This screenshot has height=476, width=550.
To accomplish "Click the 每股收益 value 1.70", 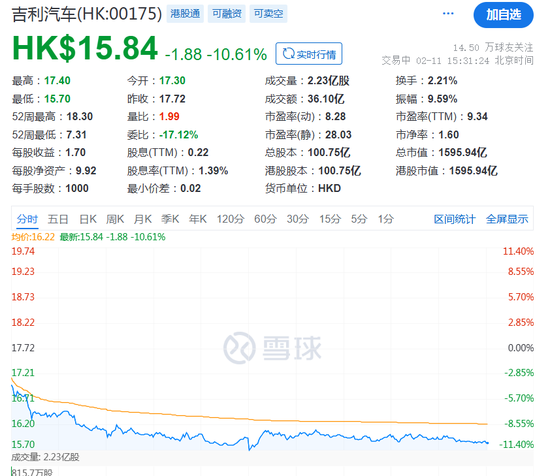I will [x=75, y=153].
